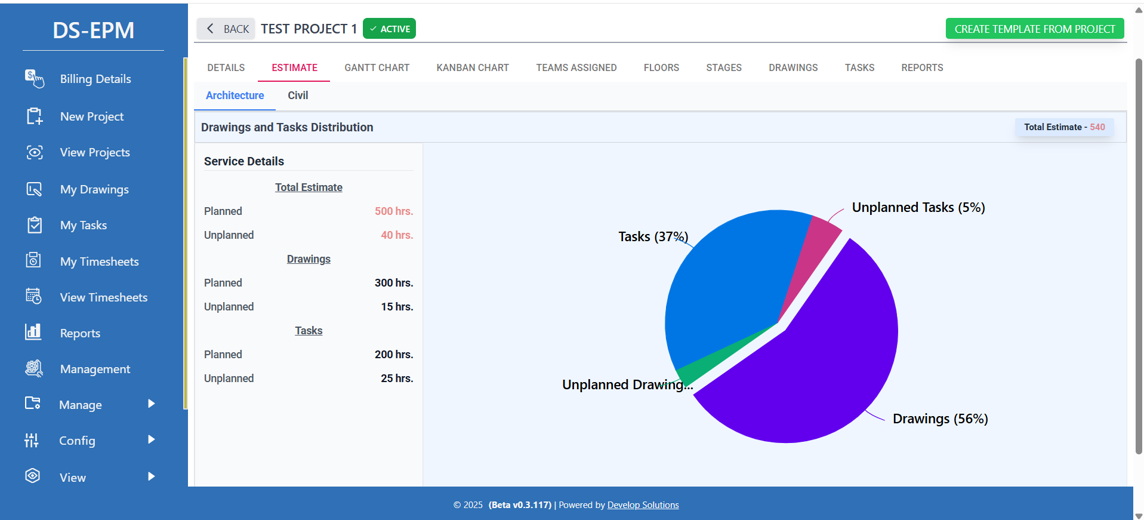
Task: Click the My Drawings sidebar icon
Action: [34, 189]
